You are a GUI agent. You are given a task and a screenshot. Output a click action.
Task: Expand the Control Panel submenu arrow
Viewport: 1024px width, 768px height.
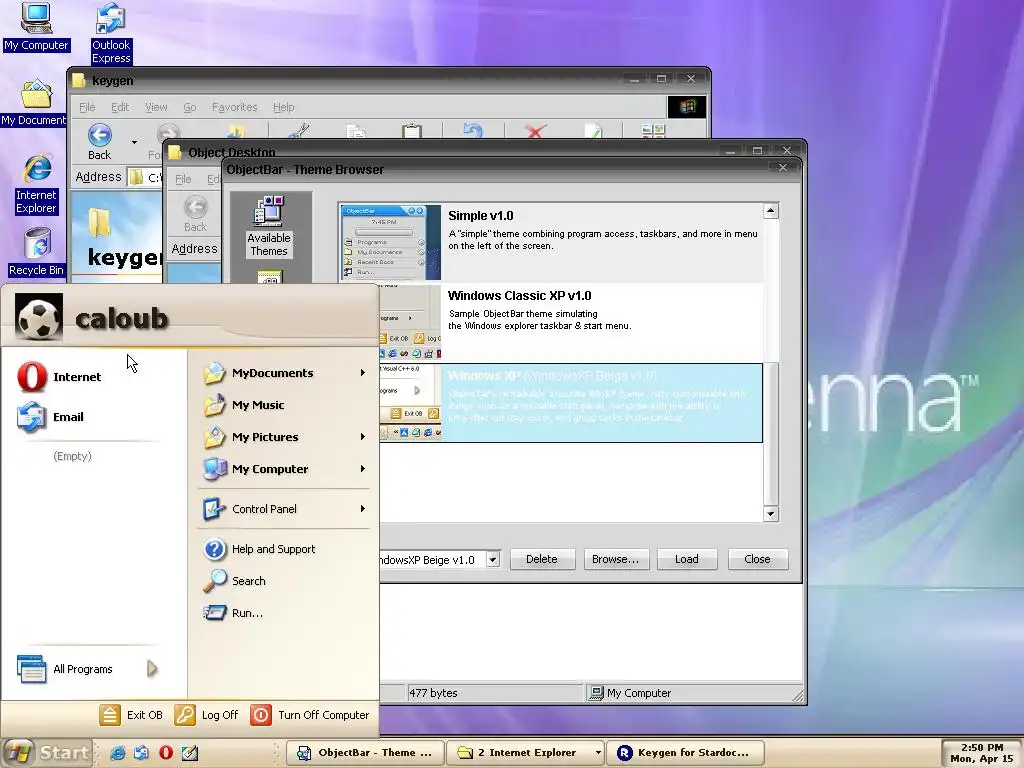tap(362, 509)
